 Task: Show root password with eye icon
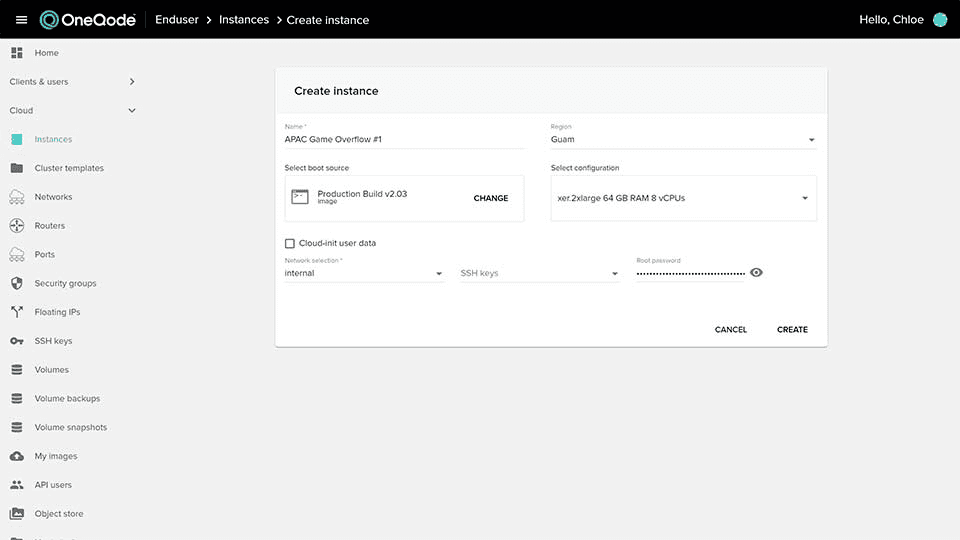756,272
